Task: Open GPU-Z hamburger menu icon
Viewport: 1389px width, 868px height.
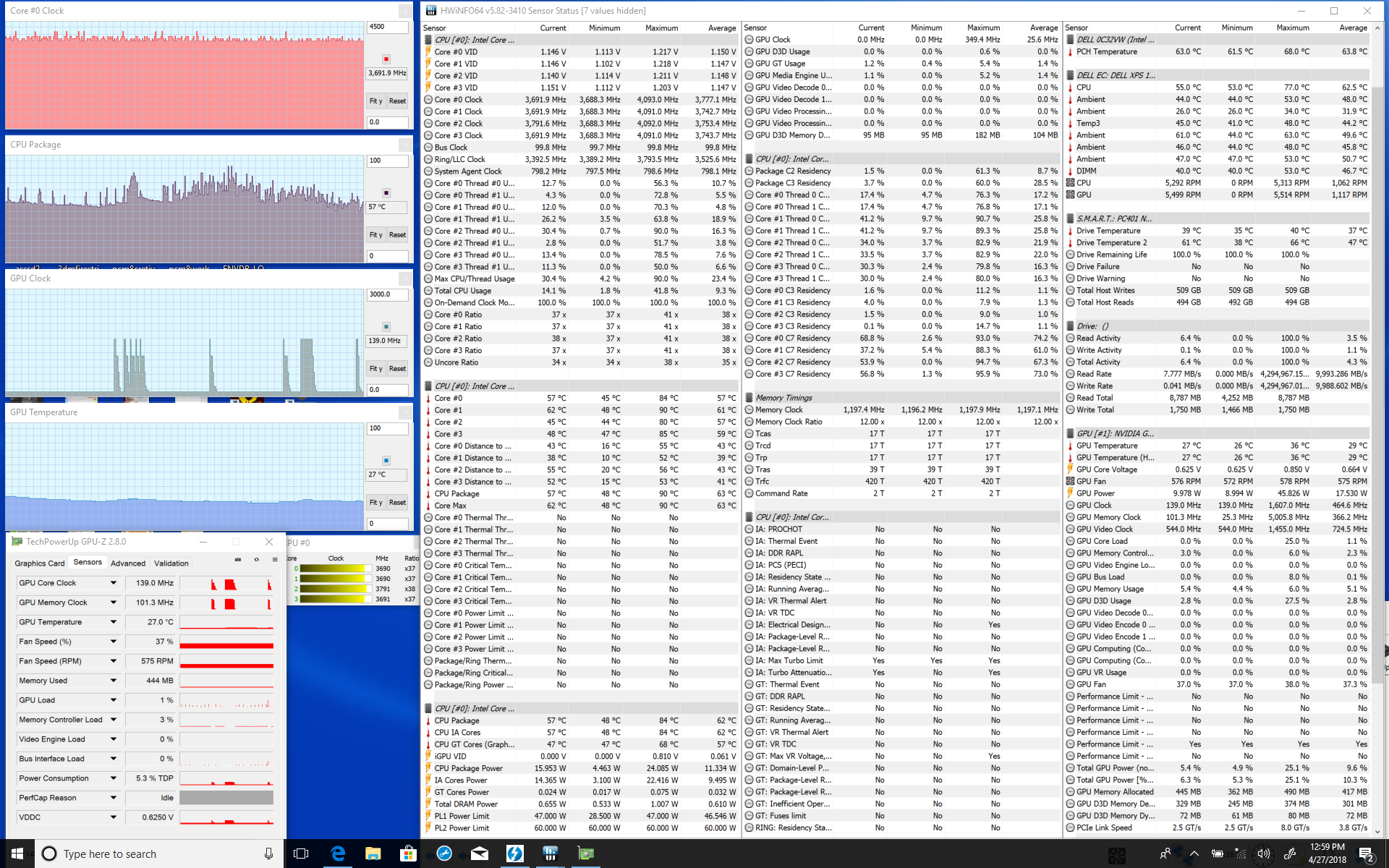Action: pyautogui.click(x=275, y=560)
